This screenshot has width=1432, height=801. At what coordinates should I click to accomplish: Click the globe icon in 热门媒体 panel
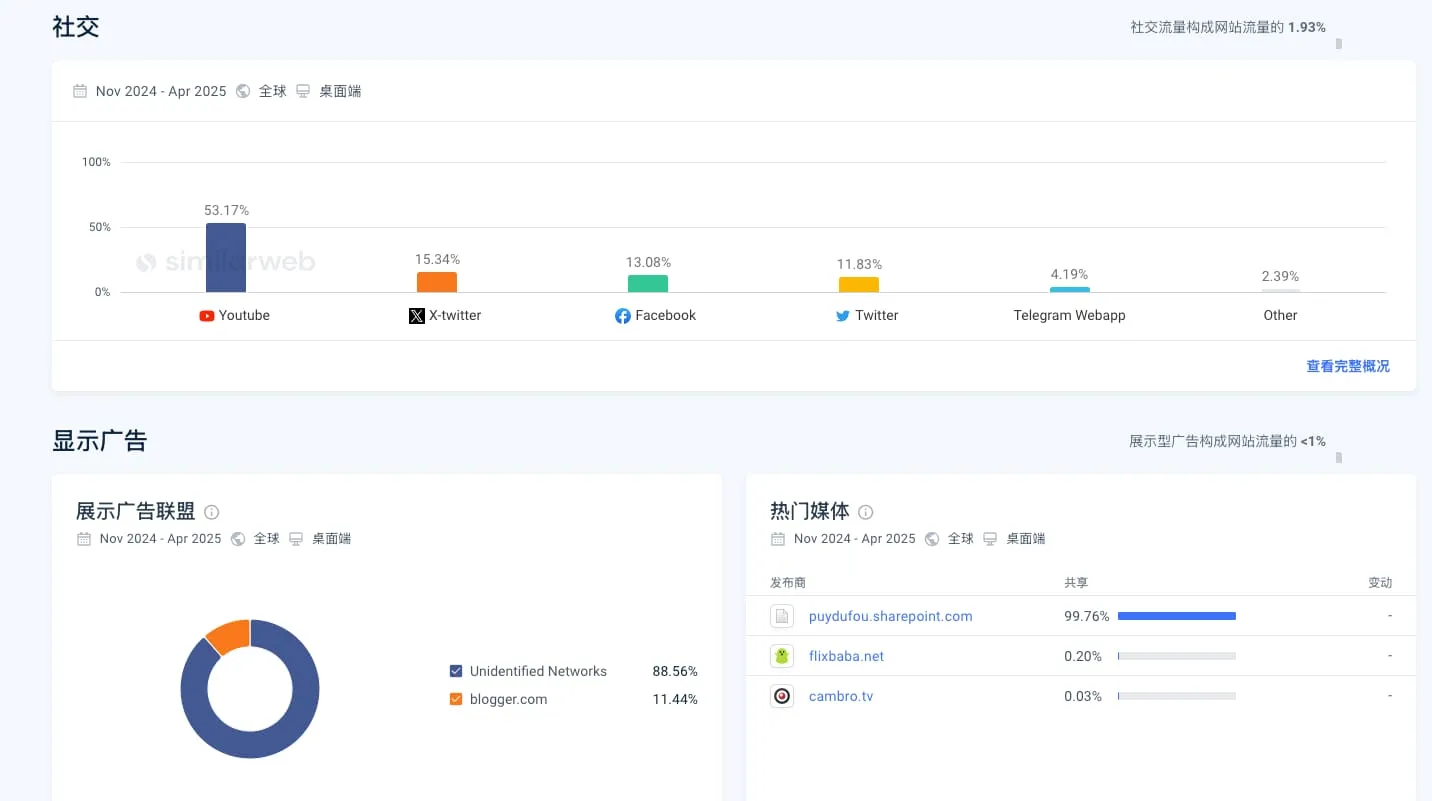click(x=932, y=539)
